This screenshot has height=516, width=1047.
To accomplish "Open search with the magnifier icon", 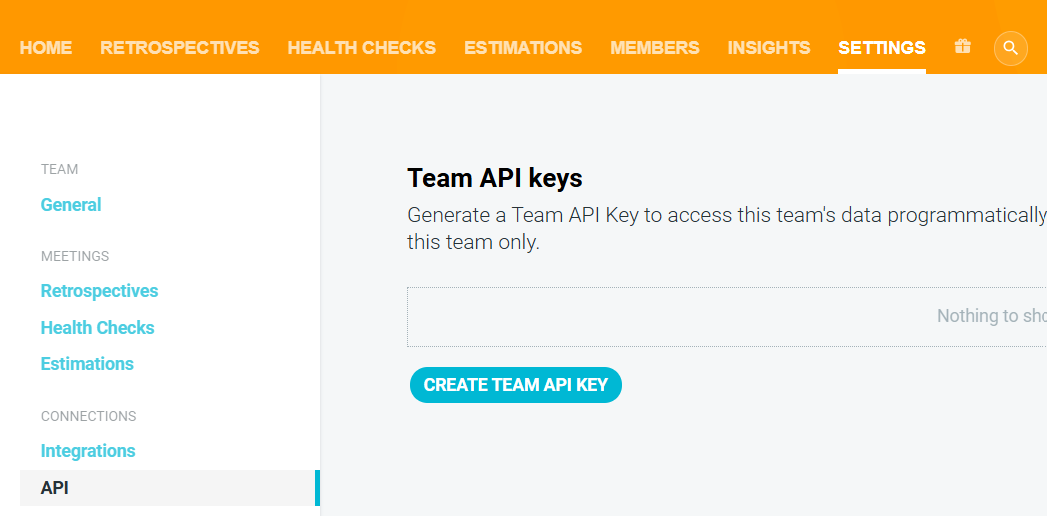I will pyautogui.click(x=1010, y=48).
